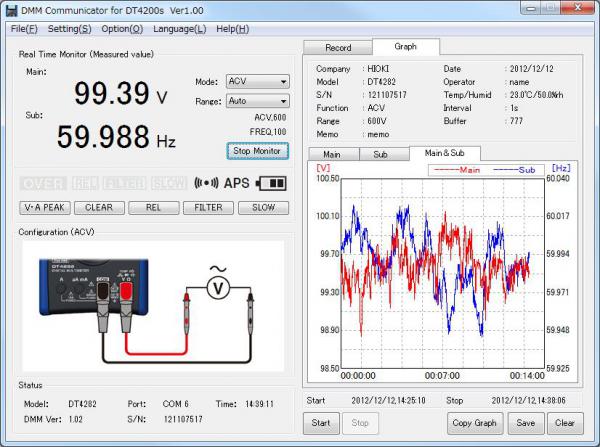Click the Stop timestamp 2012/12/12,14:38:06
600x447 pixels.
pyautogui.click(x=528, y=401)
